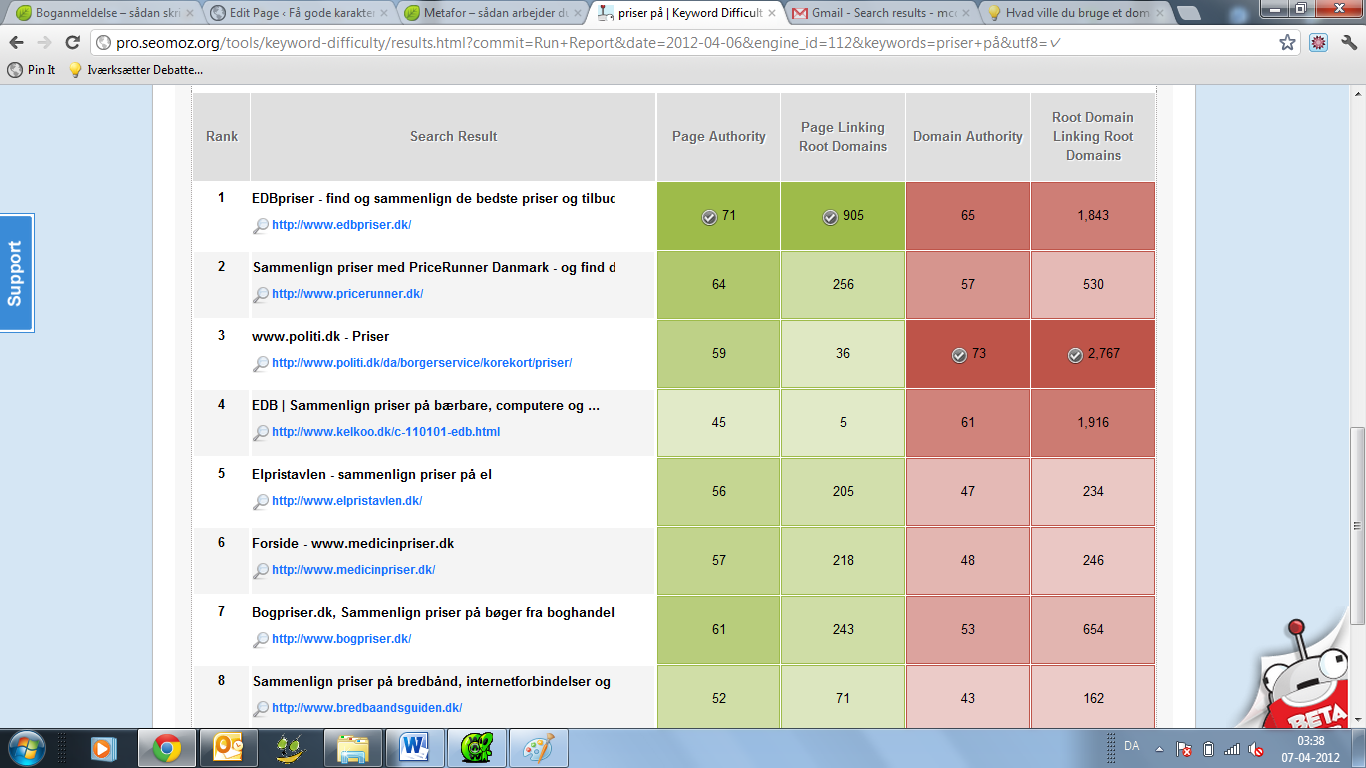This screenshot has height=768, width=1366.
Task: Close the Keyword Difficulty tab
Action: tap(771, 14)
